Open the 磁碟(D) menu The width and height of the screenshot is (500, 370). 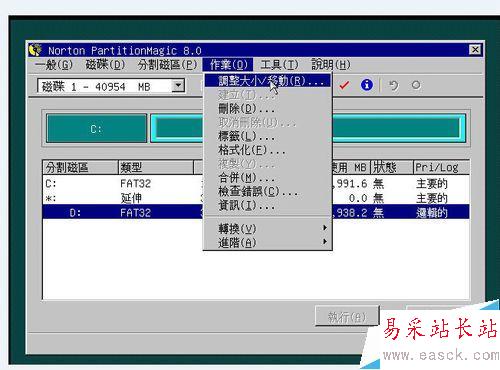[105, 64]
